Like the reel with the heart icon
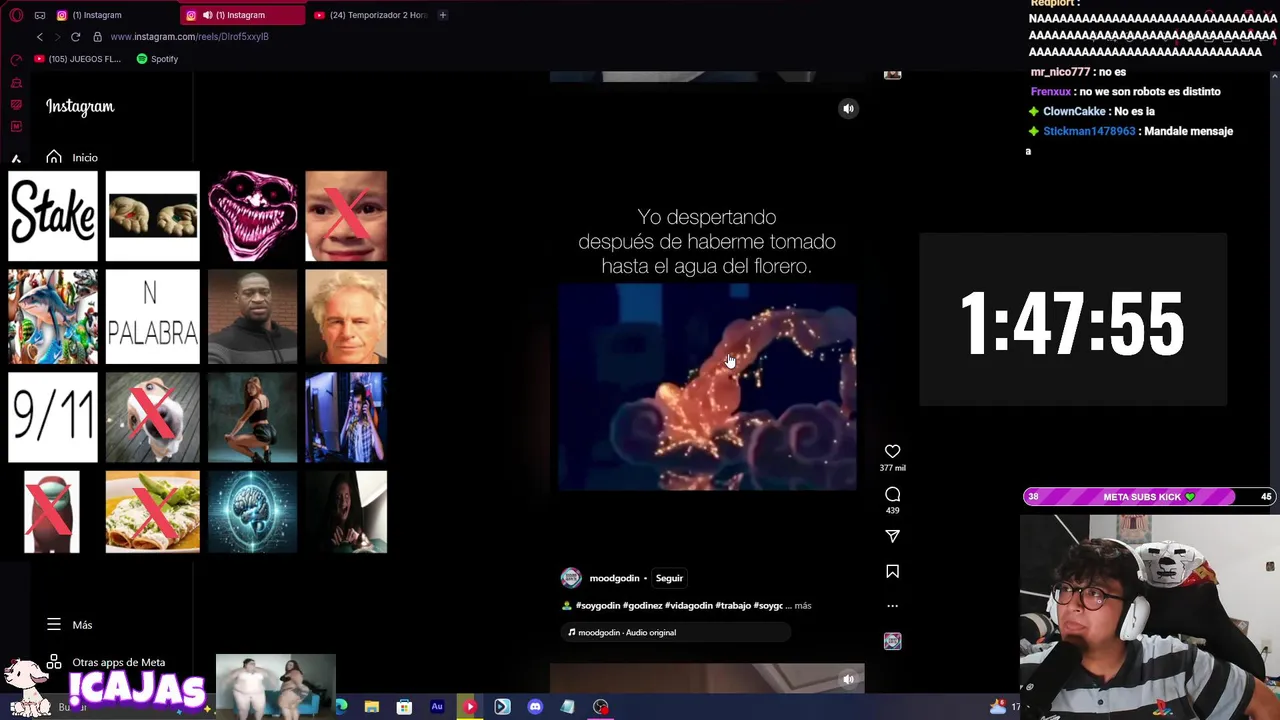The width and height of the screenshot is (1280, 720). click(x=892, y=451)
